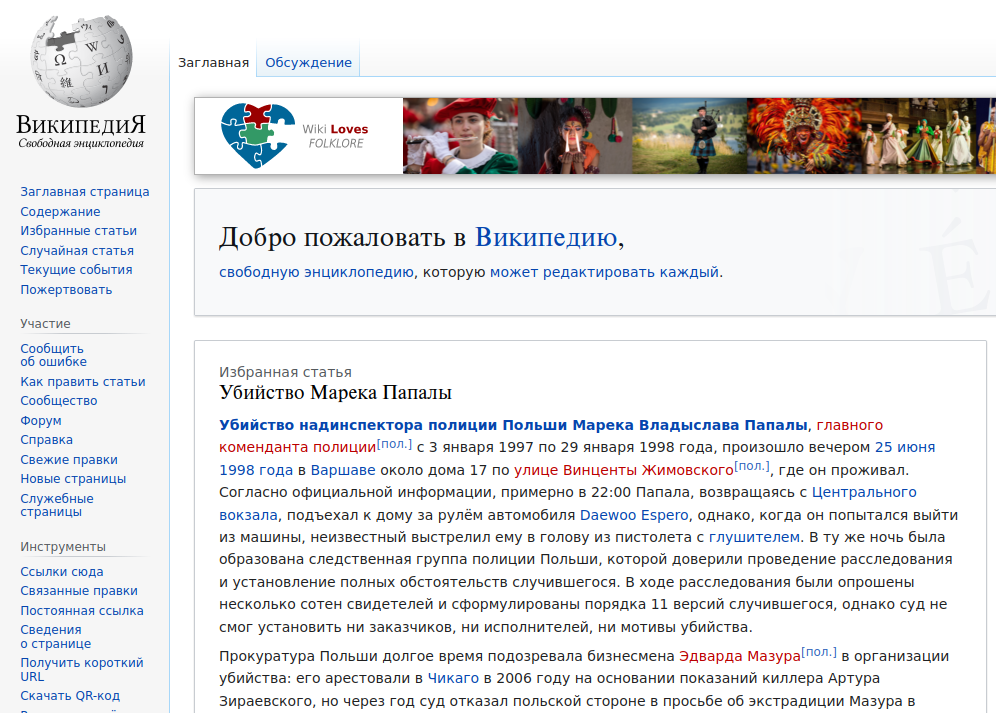996x713 pixels.
Task: Open the Чикаго link
Action: pos(453,678)
